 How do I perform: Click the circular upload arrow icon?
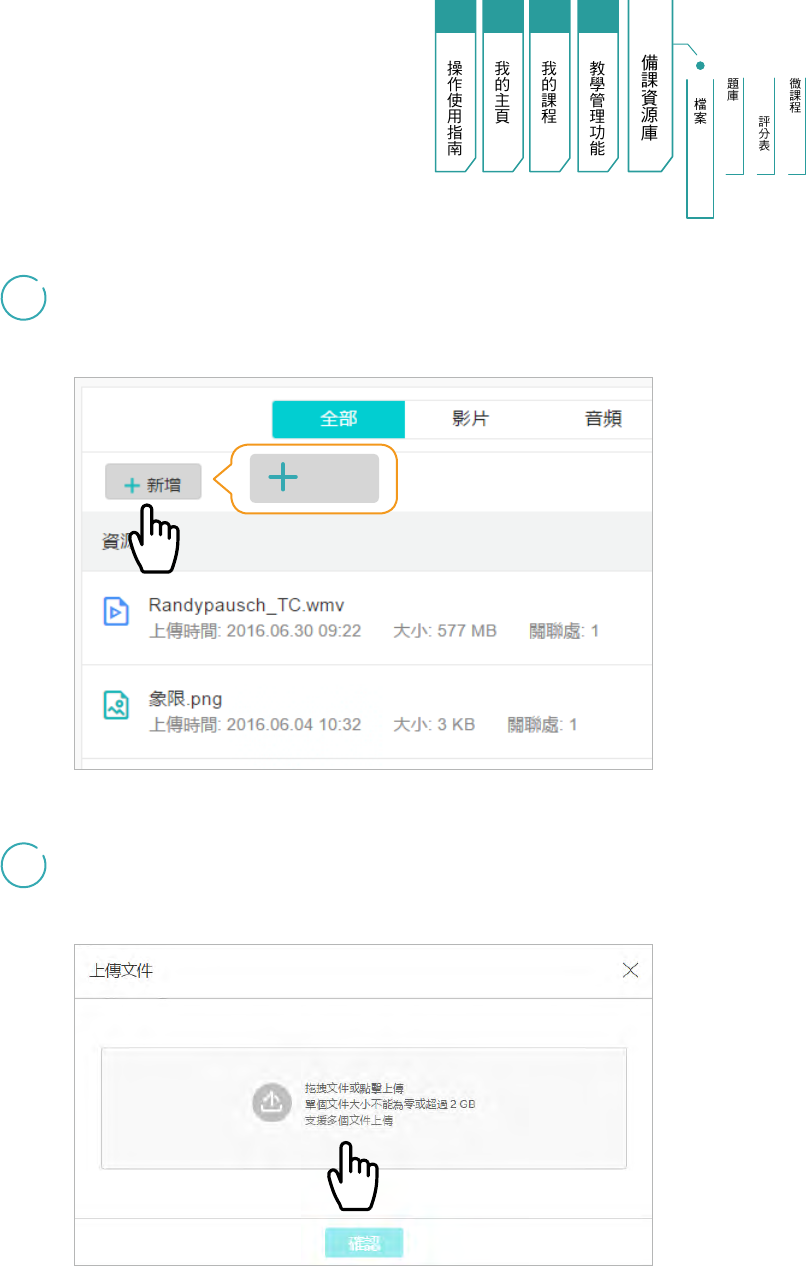(x=271, y=1102)
